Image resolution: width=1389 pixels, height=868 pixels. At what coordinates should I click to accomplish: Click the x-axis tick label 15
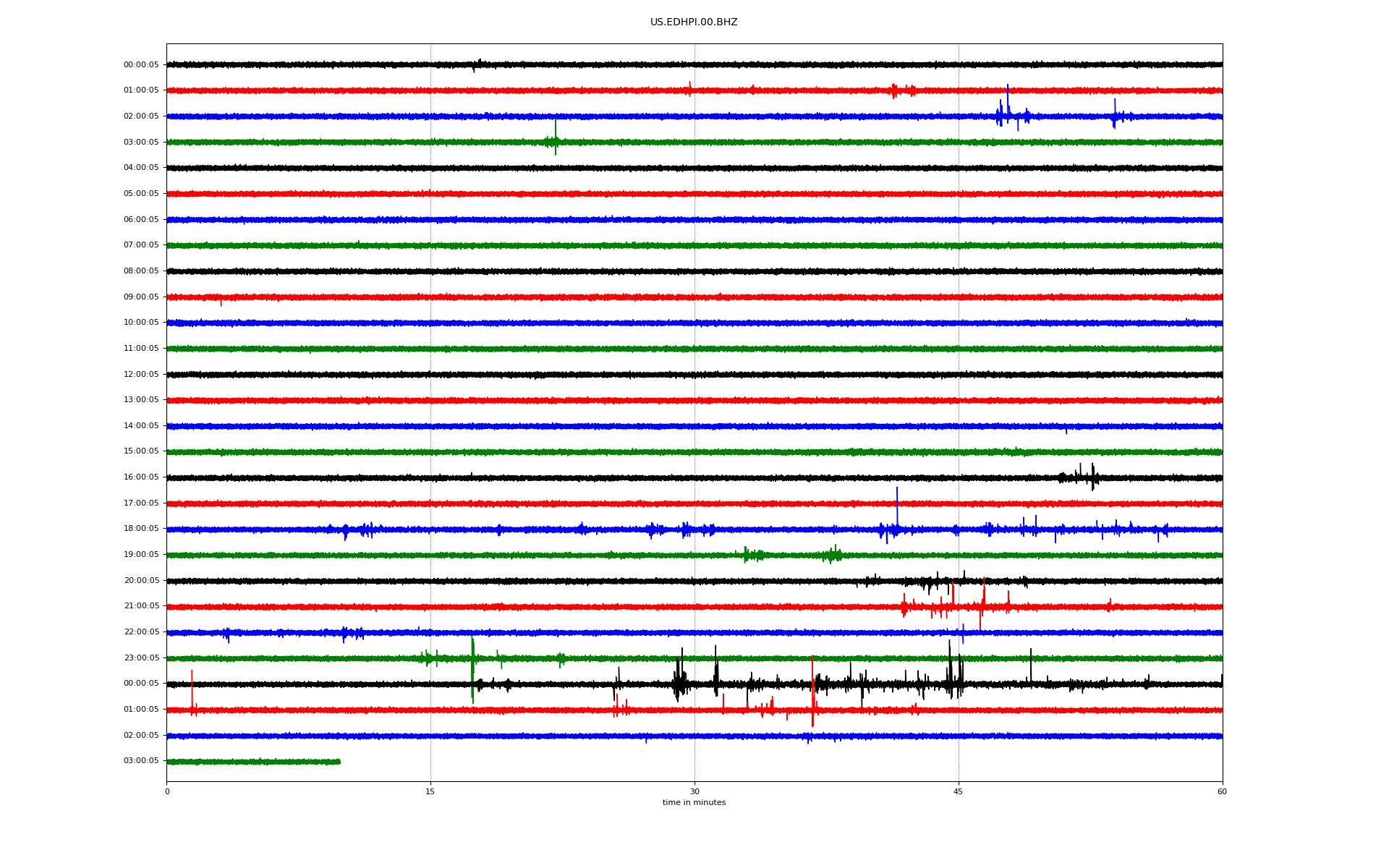(430, 791)
